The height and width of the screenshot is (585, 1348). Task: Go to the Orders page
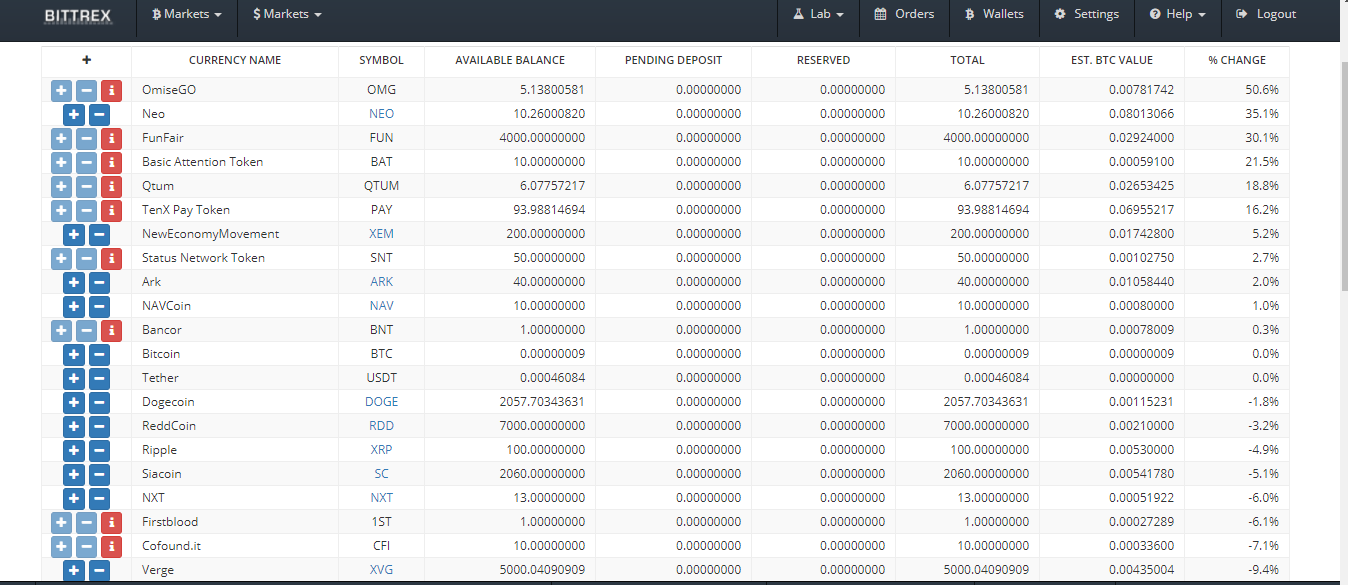[904, 15]
